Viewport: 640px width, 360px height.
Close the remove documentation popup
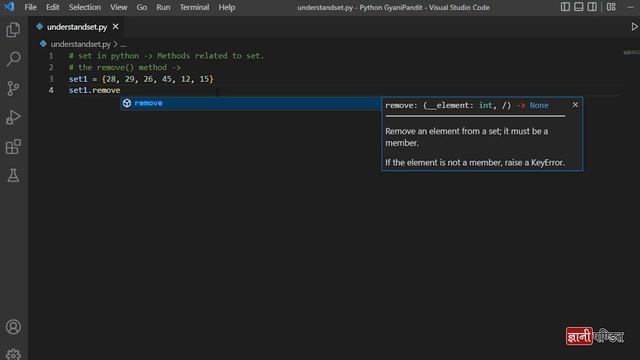coord(575,105)
